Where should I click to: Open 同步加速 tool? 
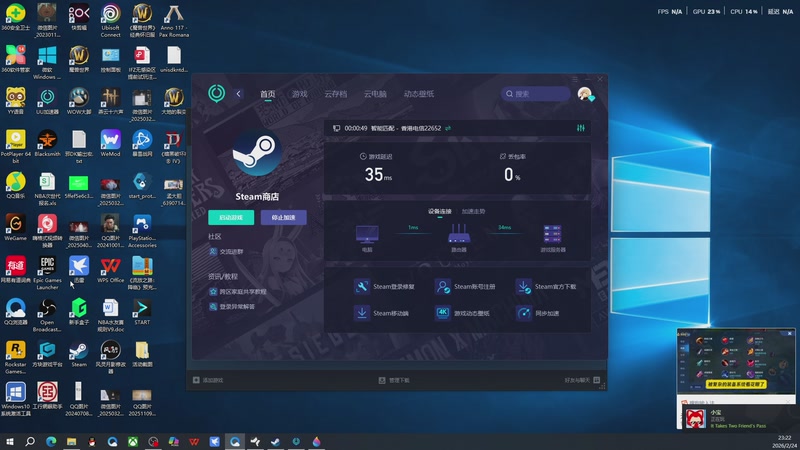(538, 313)
